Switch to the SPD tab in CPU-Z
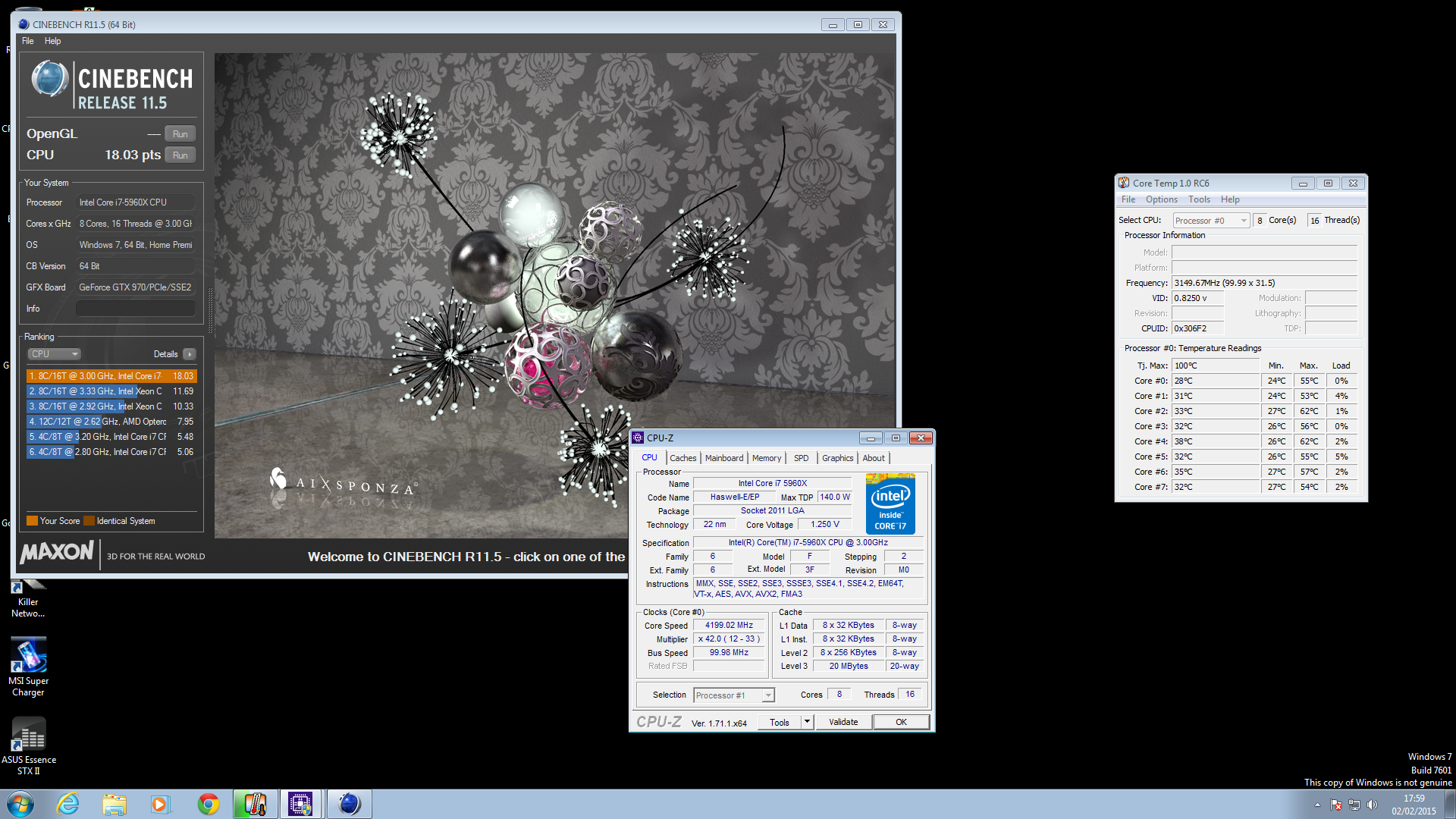The height and width of the screenshot is (819, 1456). [x=801, y=458]
